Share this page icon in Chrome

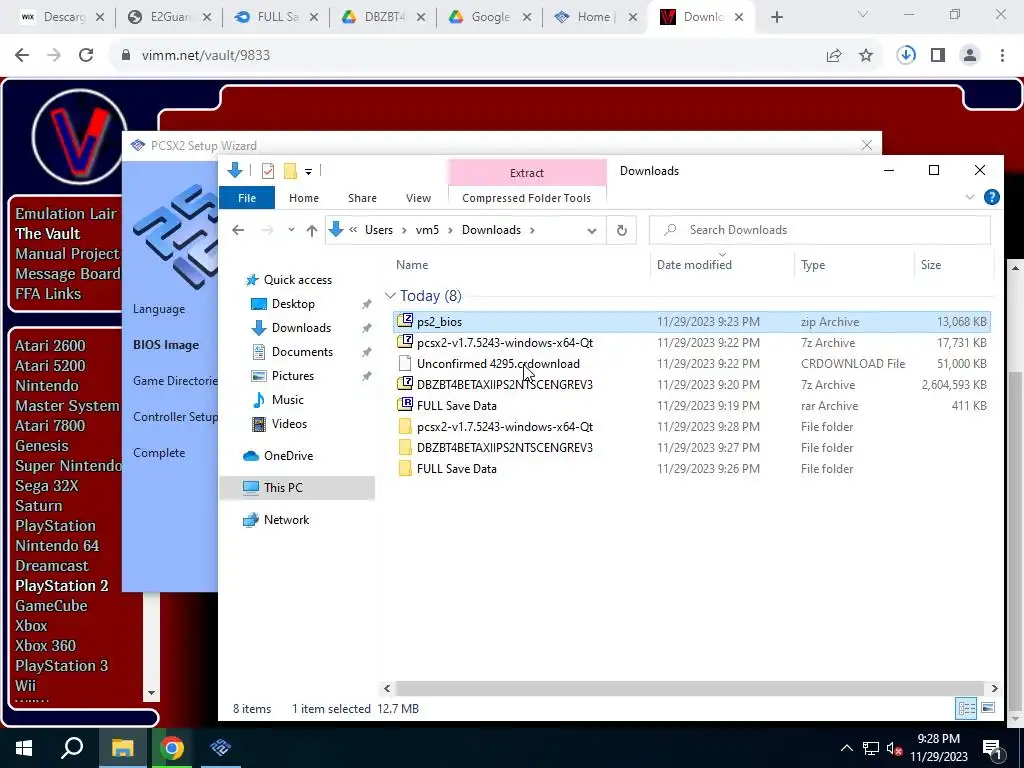834,56
